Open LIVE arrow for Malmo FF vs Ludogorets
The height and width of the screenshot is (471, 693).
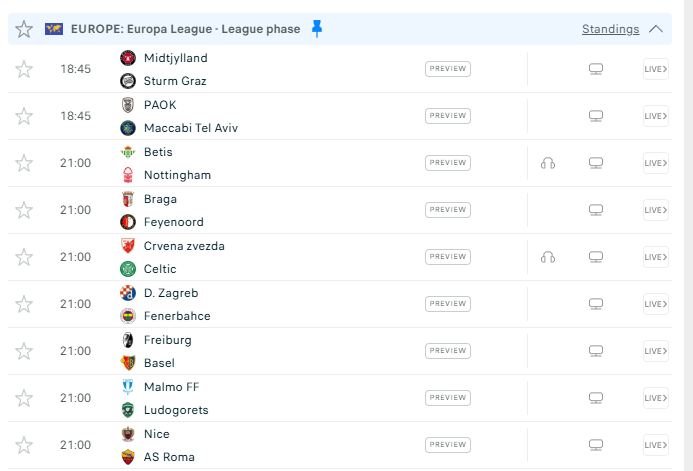click(655, 398)
